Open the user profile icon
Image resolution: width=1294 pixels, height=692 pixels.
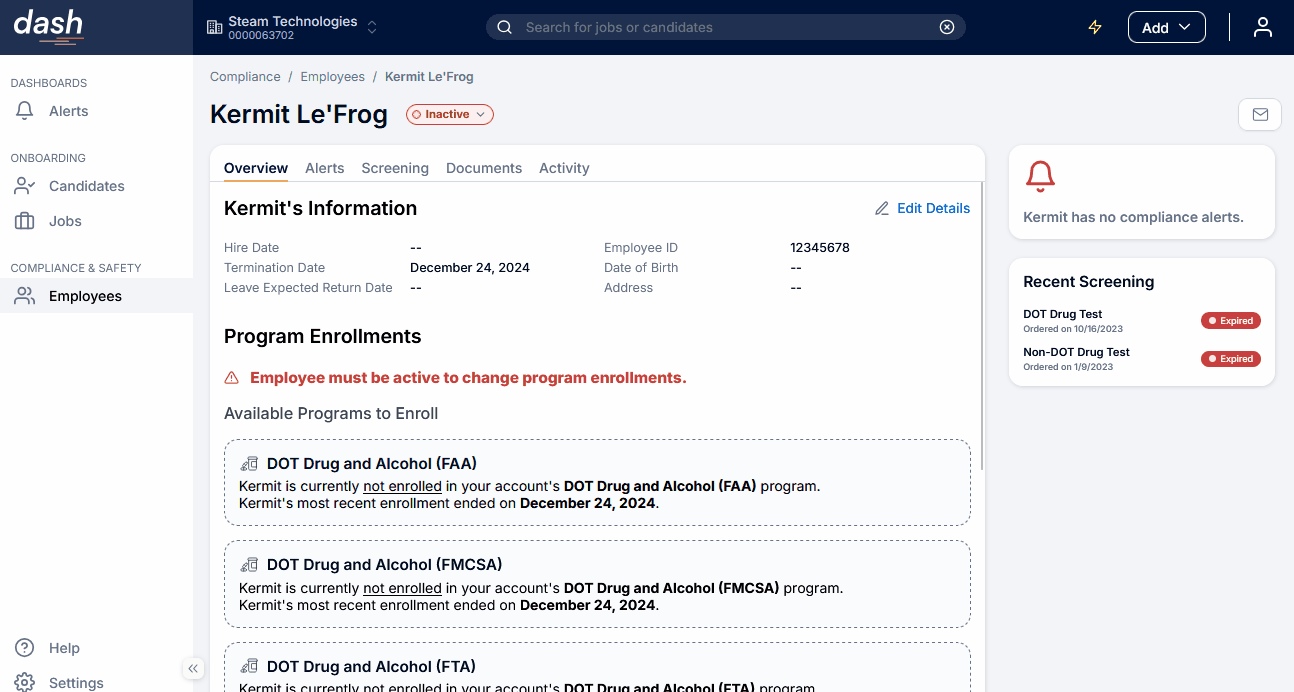click(1262, 27)
